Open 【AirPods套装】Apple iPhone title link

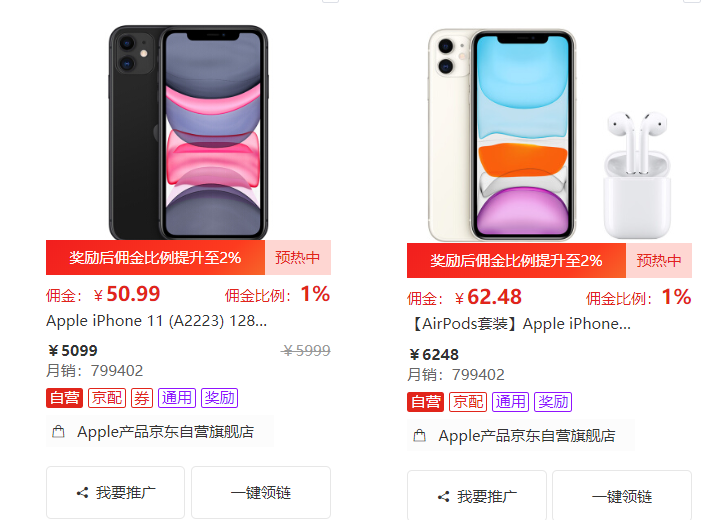520,324
